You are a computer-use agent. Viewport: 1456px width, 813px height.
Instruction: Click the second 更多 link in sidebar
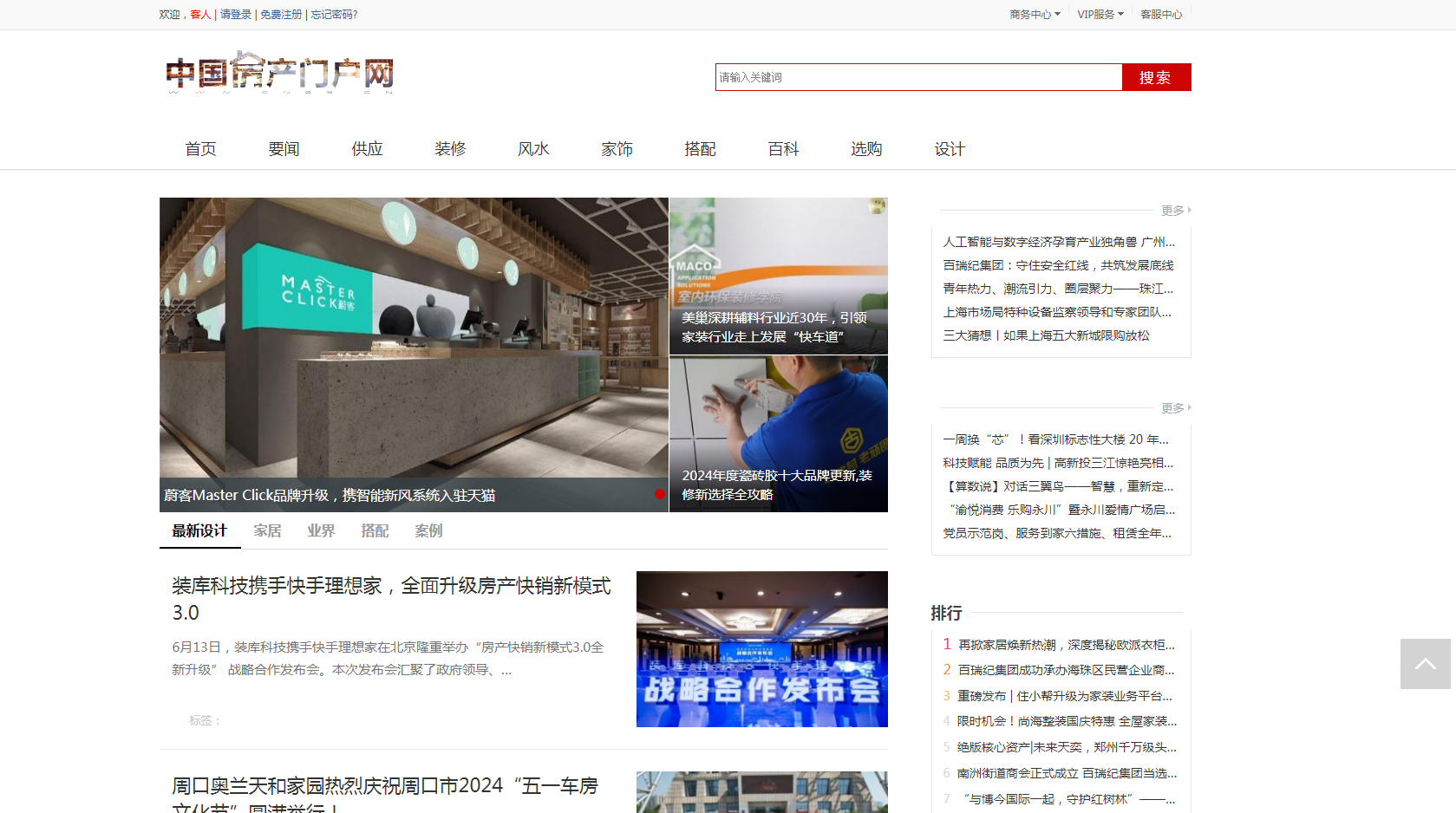coord(1176,408)
